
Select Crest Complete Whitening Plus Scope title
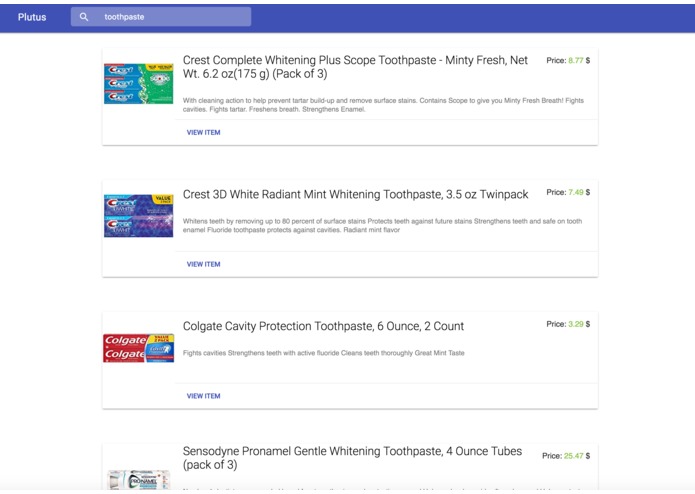[x=355, y=67]
